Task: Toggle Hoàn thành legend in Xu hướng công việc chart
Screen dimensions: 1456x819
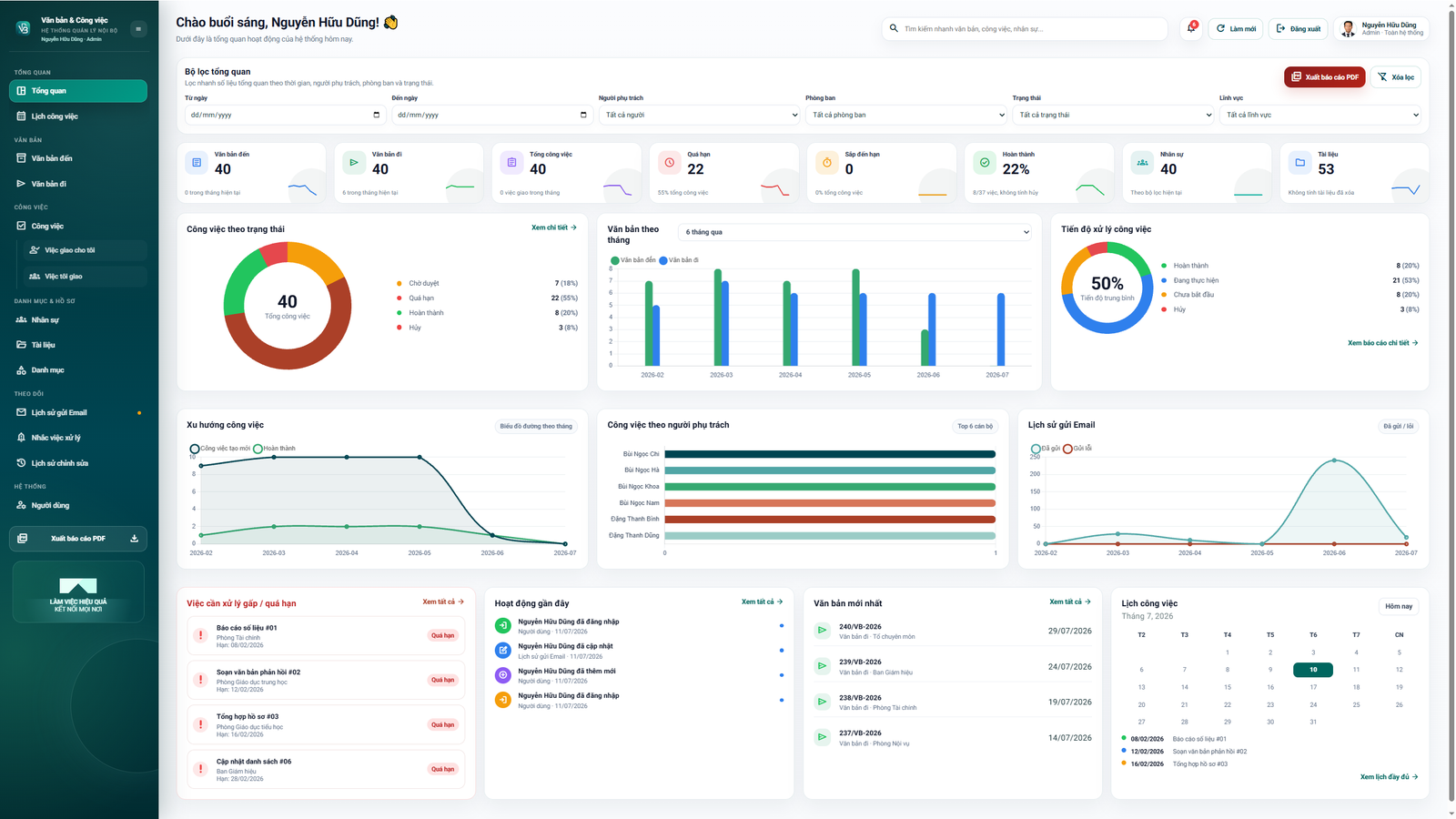Action: click(x=275, y=449)
